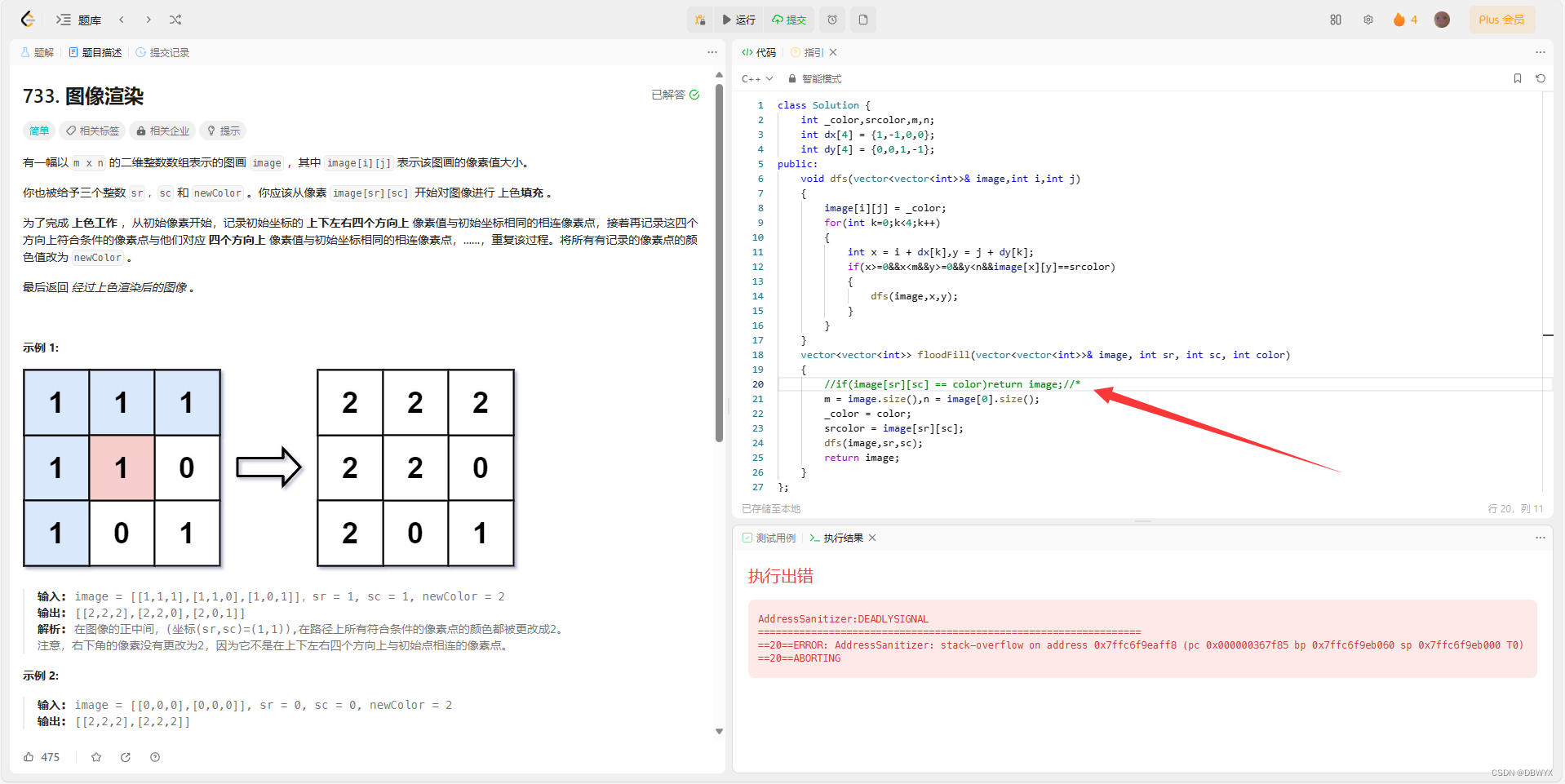Bookmark the code with the bookmark icon
The width and height of the screenshot is (1565, 784).
[x=1518, y=78]
